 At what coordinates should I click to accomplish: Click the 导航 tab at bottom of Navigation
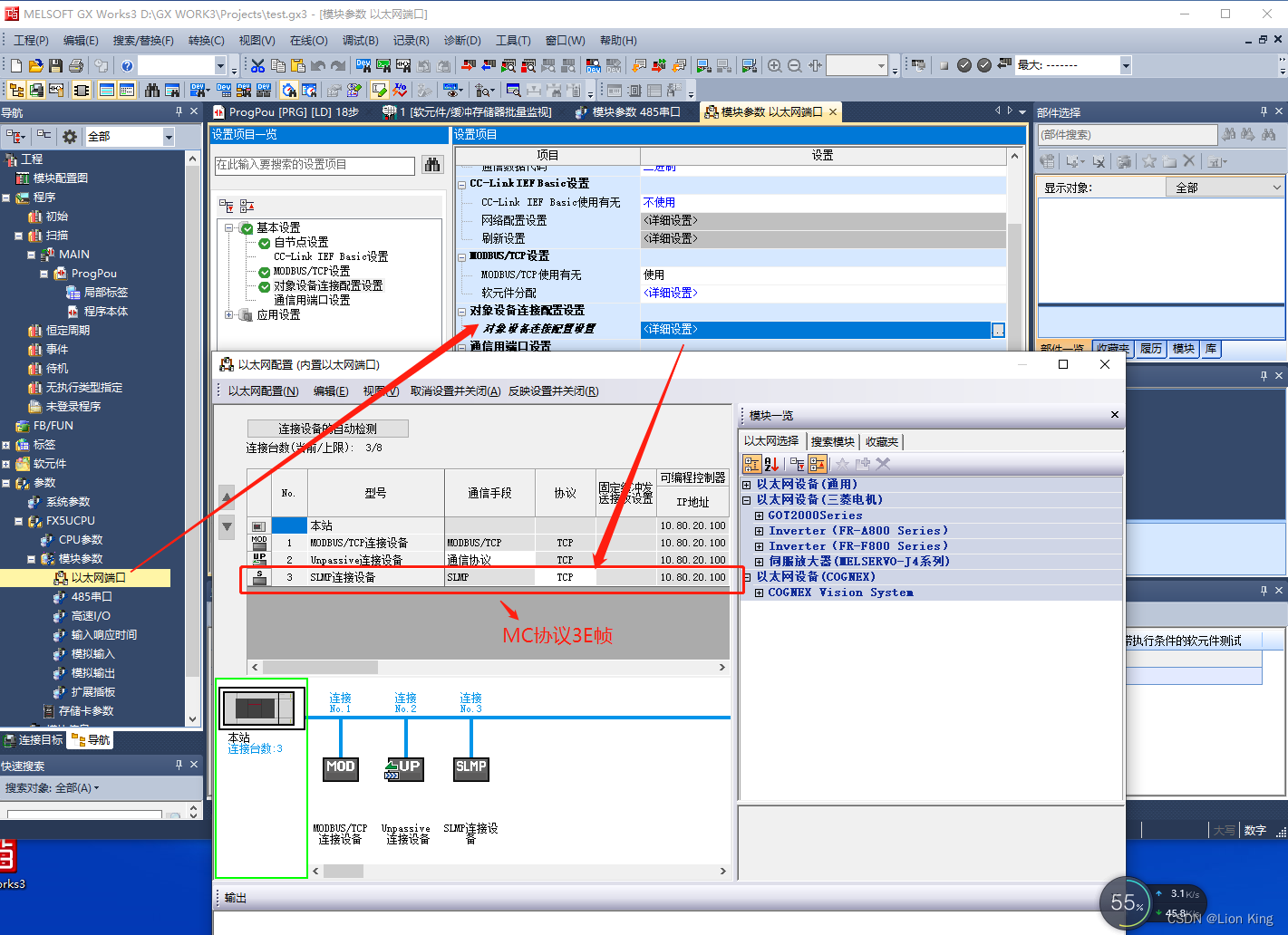[x=91, y=740]
